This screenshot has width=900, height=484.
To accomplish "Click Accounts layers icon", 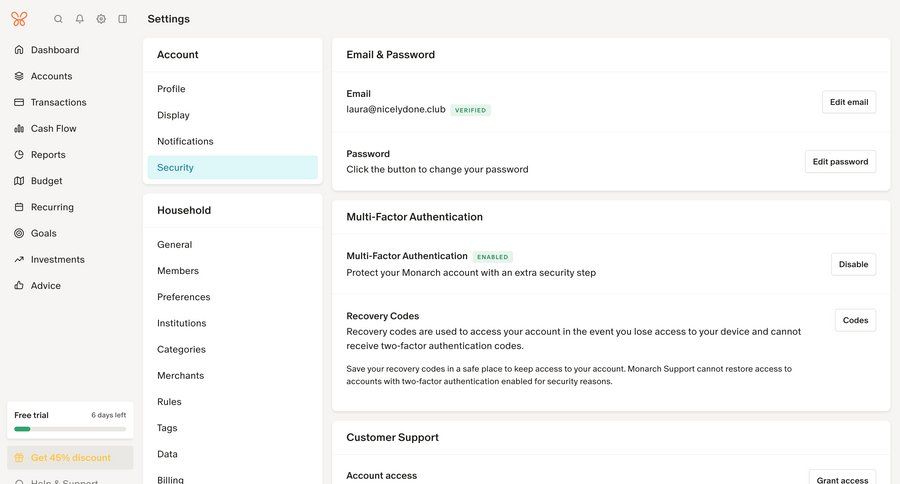I will [19, 76].
